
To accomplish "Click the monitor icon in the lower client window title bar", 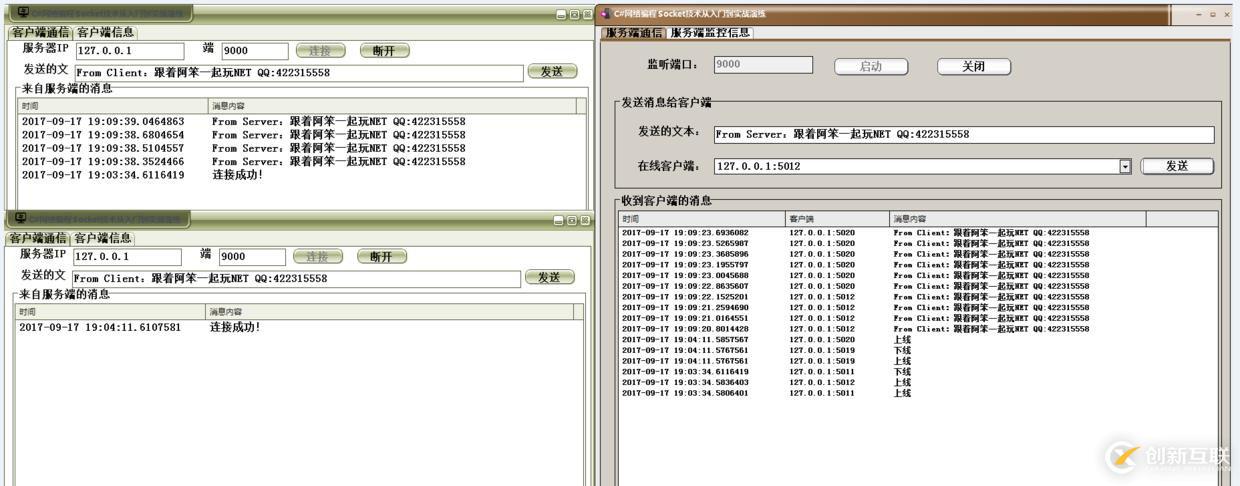I will [20, 218].
